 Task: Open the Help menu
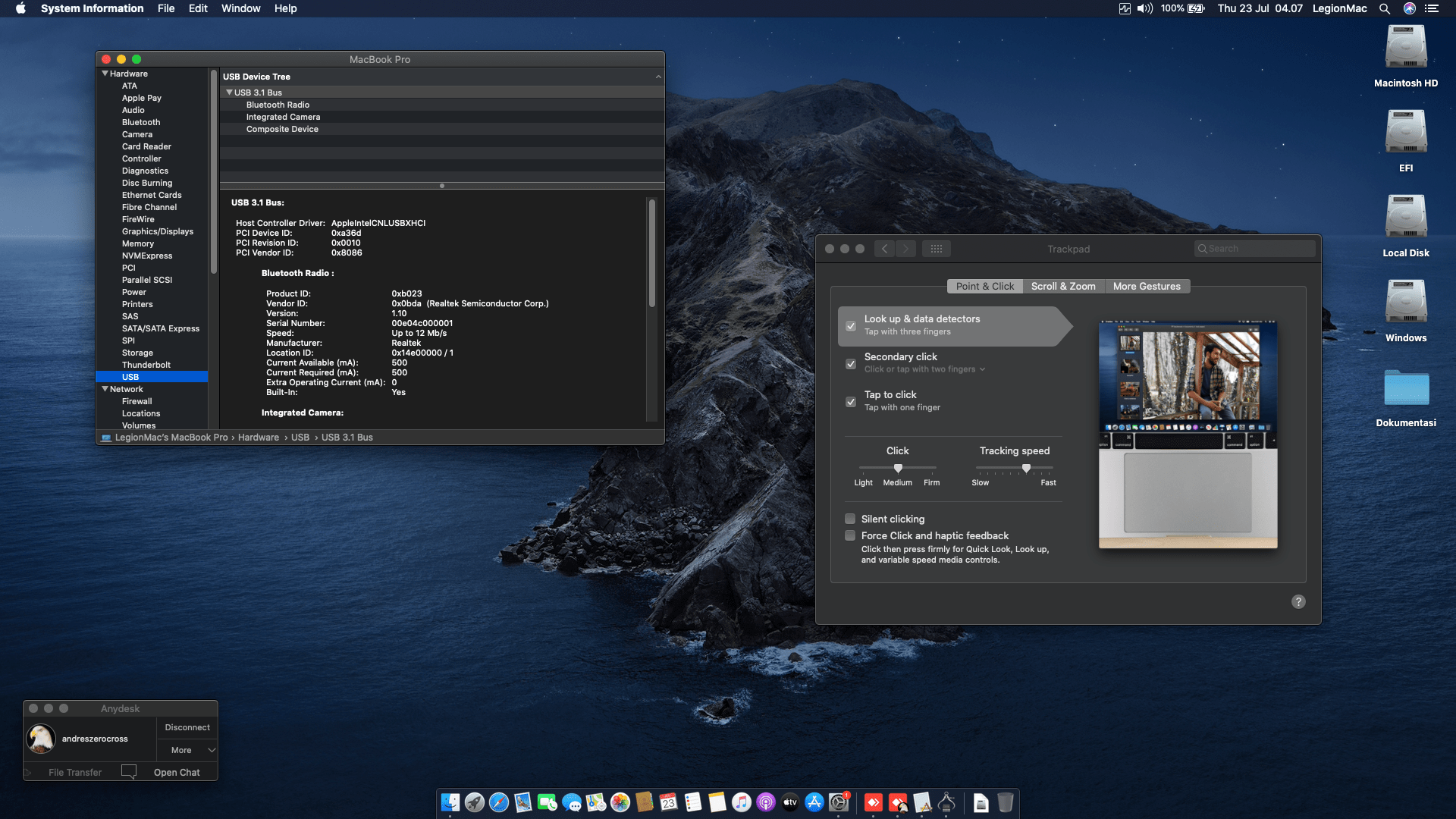(285, 8)
